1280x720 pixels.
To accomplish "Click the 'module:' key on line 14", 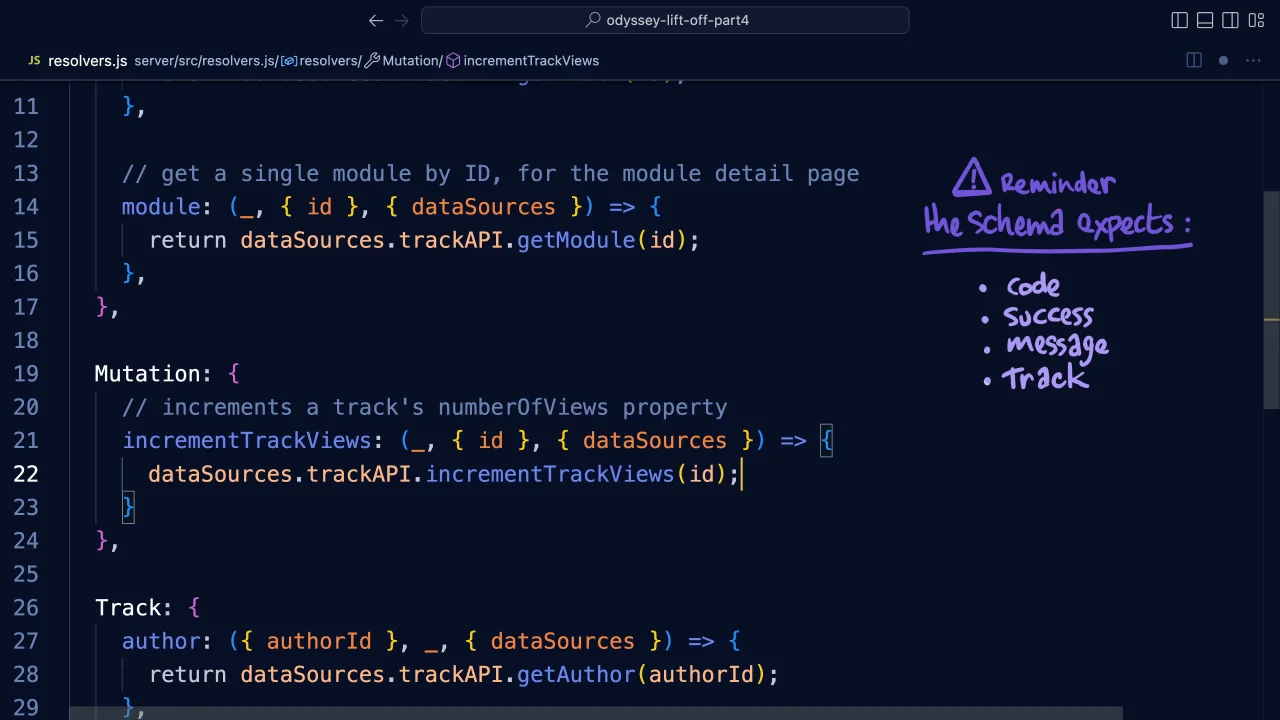I will (x=167, y=207).
